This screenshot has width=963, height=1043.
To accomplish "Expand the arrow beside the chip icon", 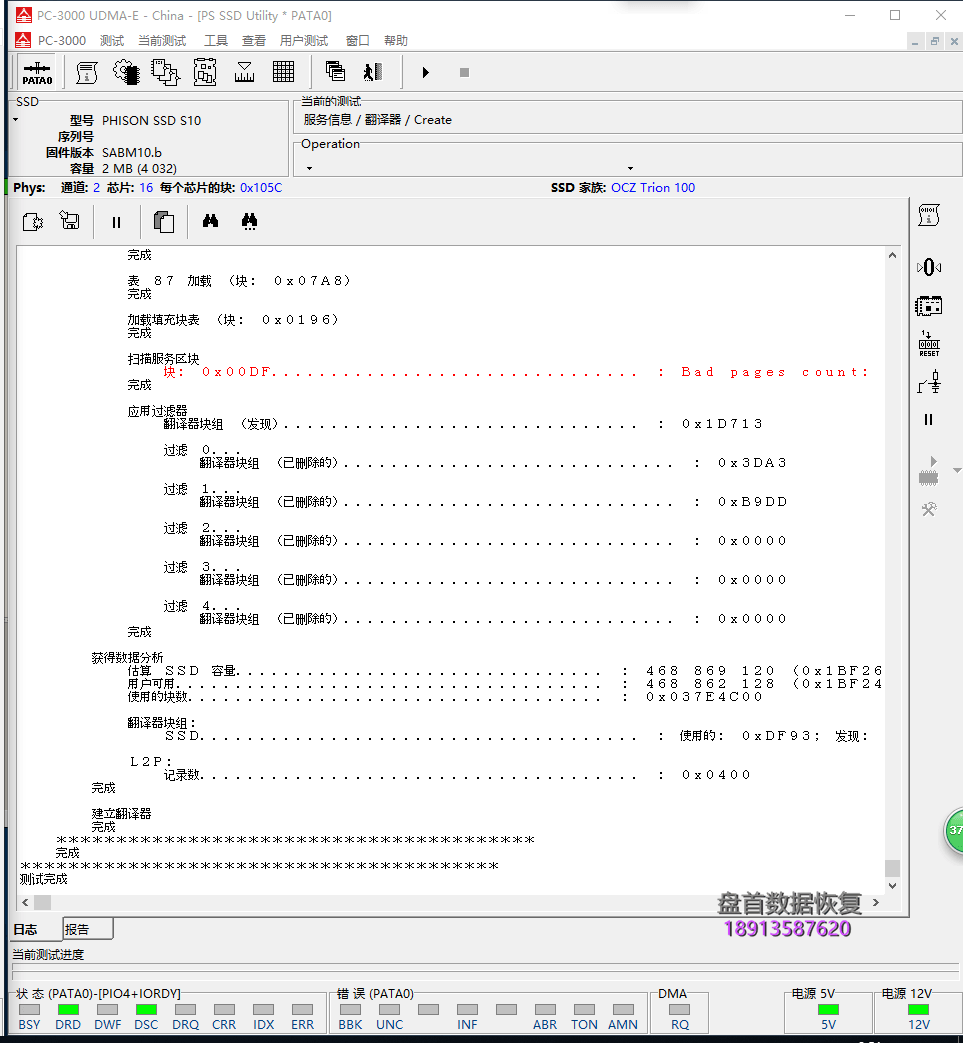I will [x=957, y=470].
